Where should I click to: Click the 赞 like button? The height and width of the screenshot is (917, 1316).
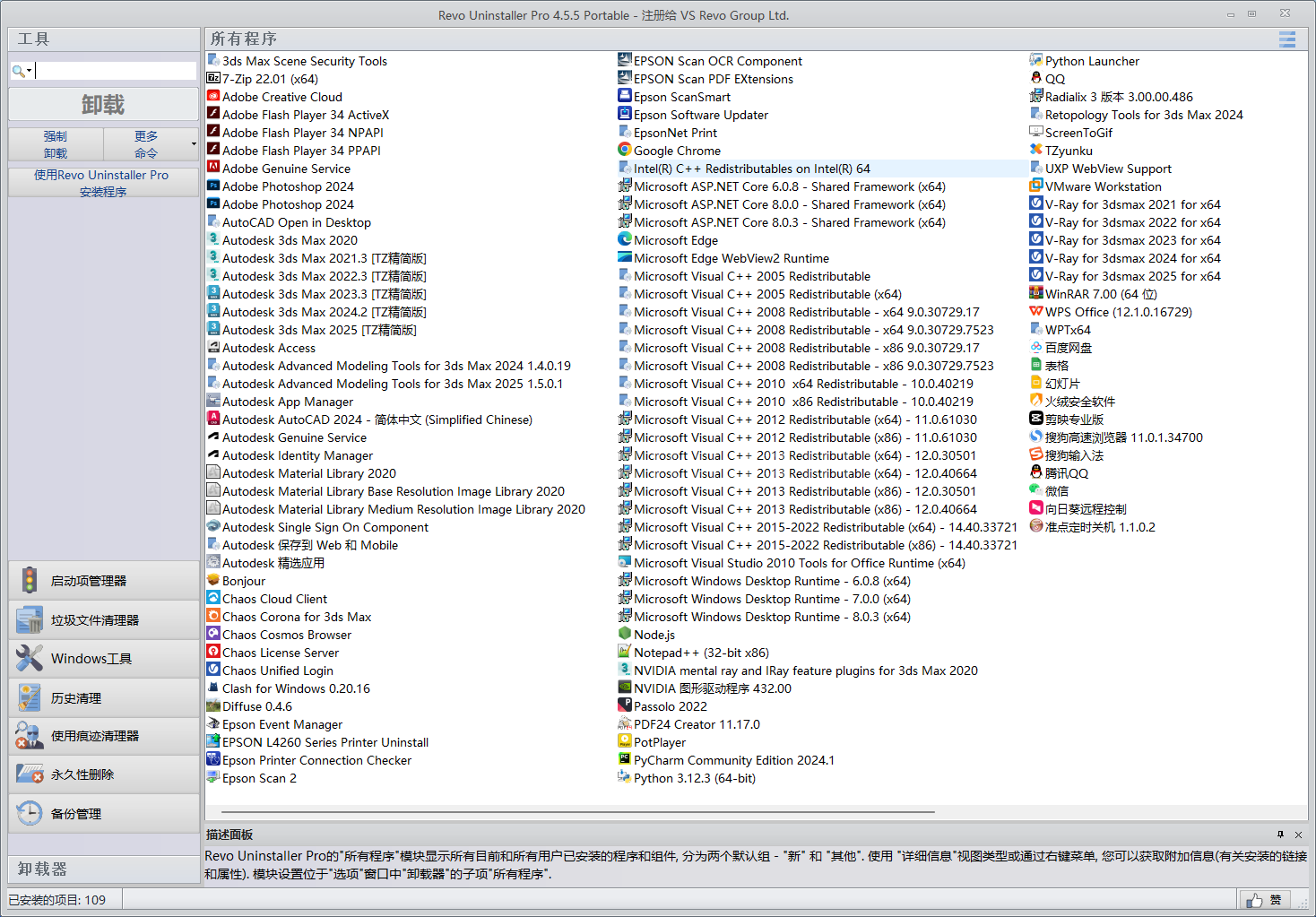click(x=1267, y=900)
